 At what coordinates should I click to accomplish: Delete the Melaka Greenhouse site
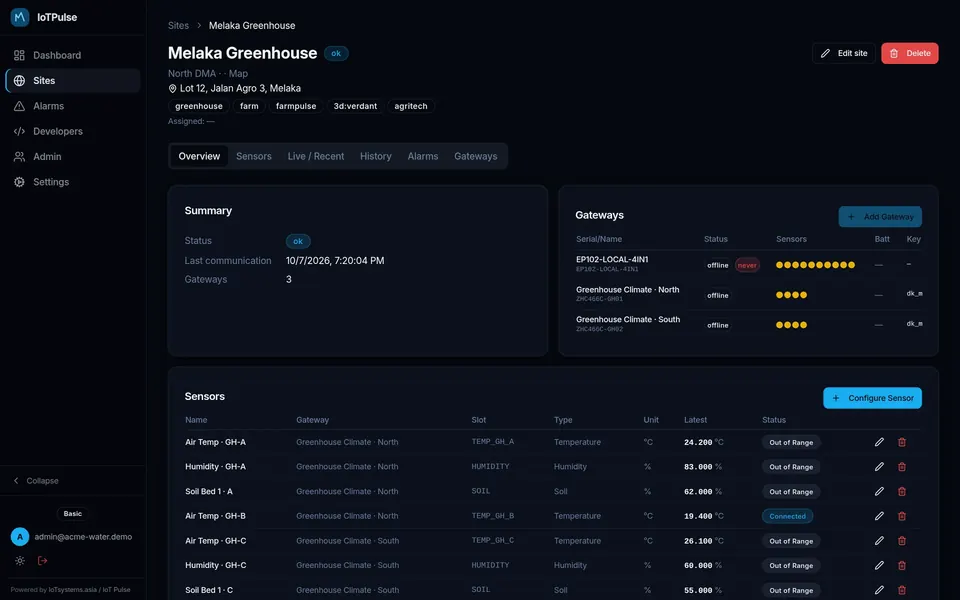(909, 53)
